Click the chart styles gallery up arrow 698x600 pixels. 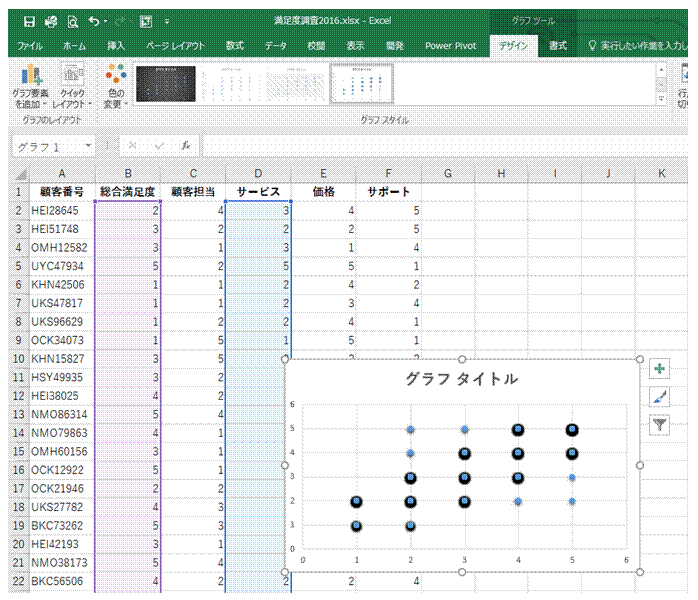[x=661, y=70]
